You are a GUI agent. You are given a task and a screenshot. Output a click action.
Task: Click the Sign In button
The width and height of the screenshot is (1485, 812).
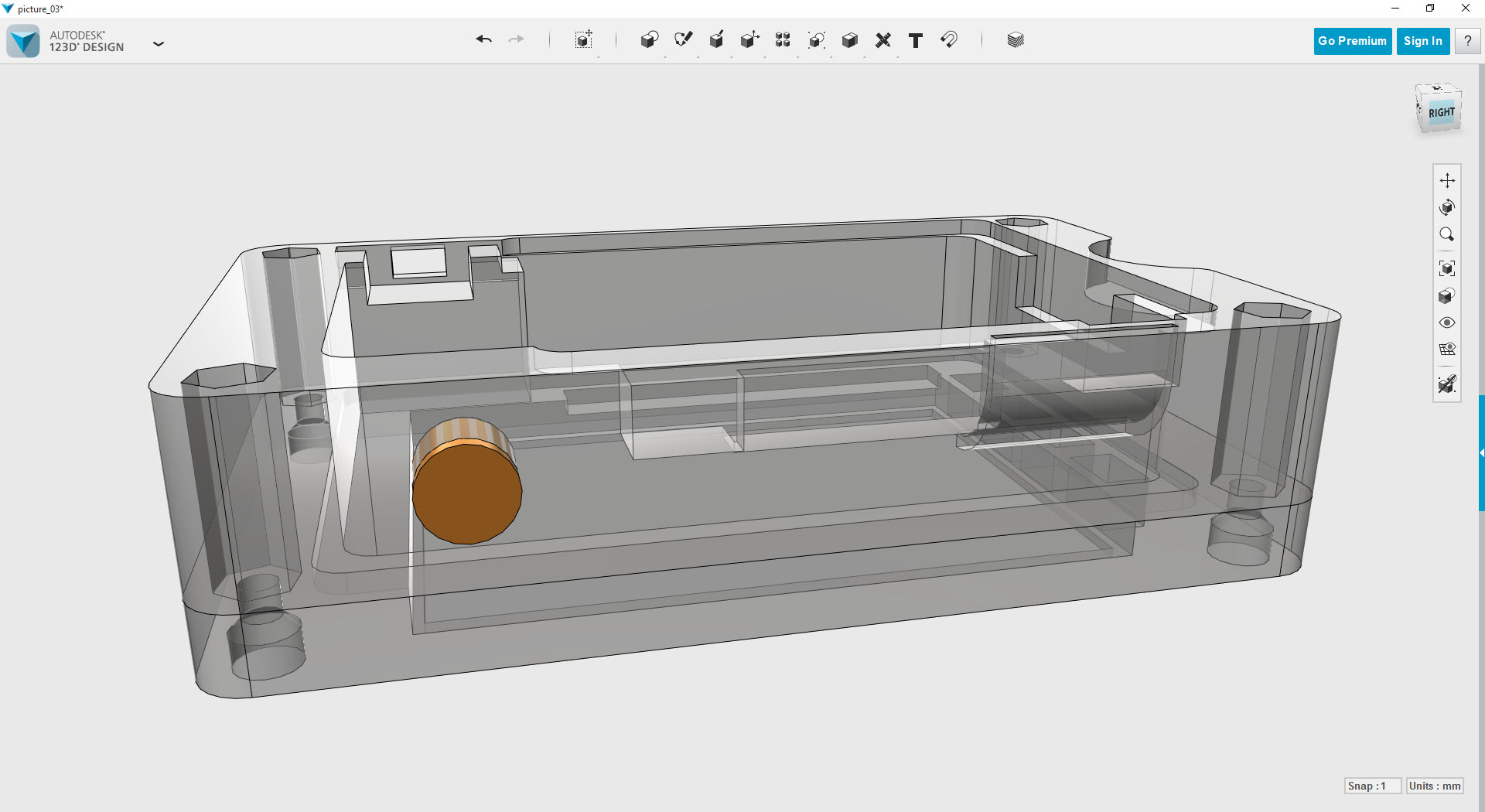pyautogui.click(x=1423, y=41)
